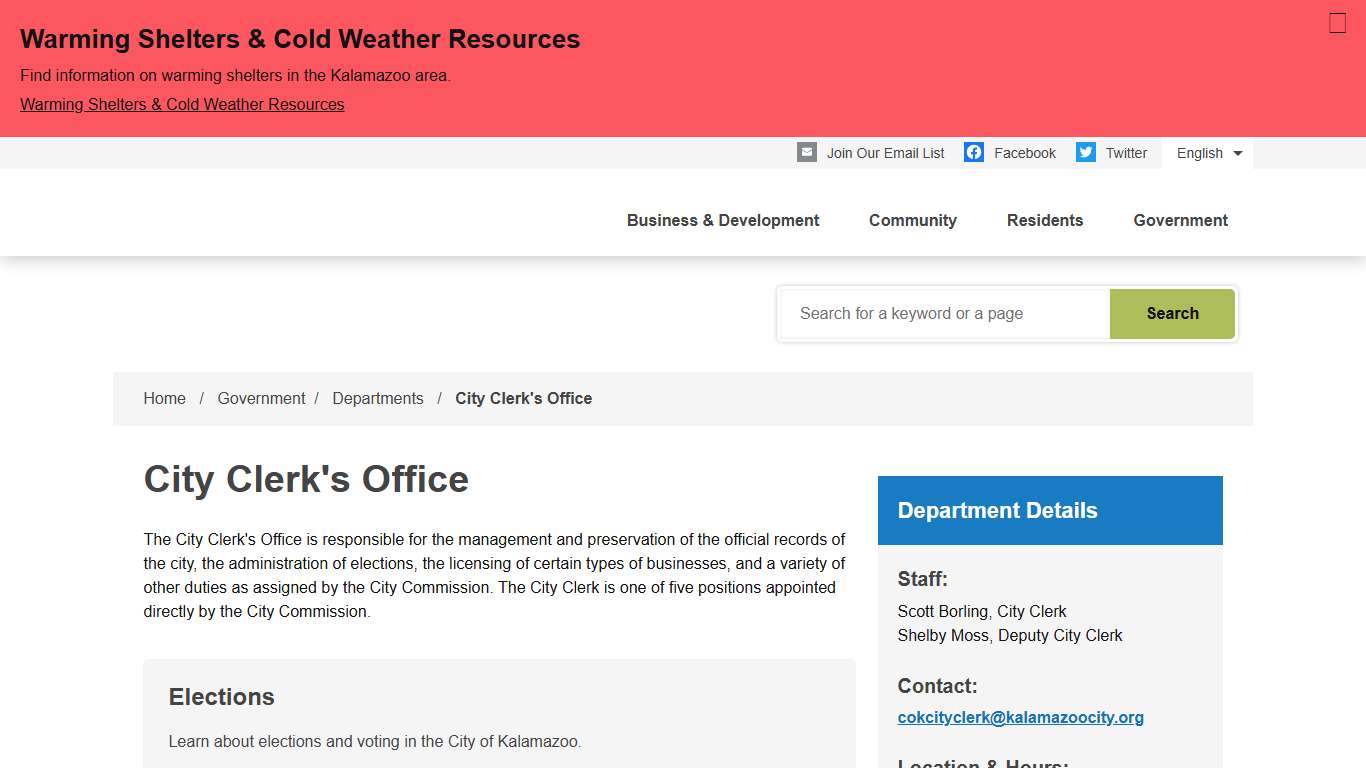Click the Twitter bird icon

coord(1086,152)
